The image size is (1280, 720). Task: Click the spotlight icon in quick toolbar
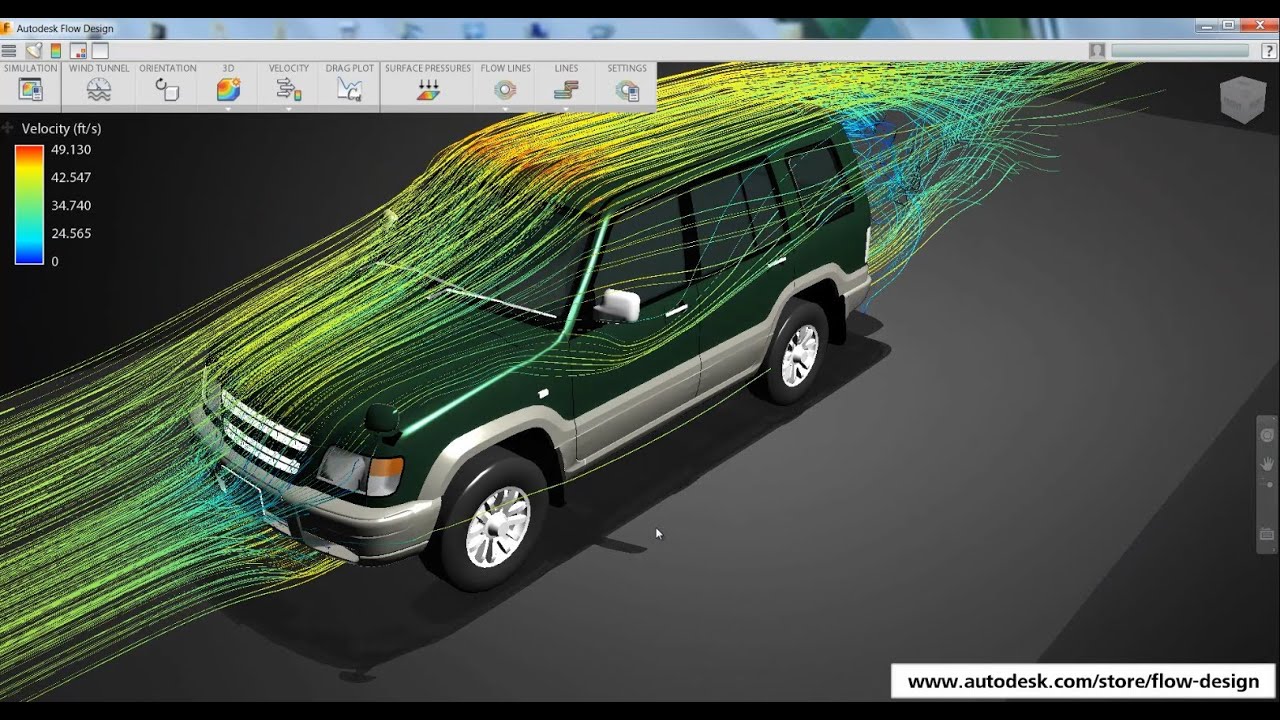click(x=34, y=50)
